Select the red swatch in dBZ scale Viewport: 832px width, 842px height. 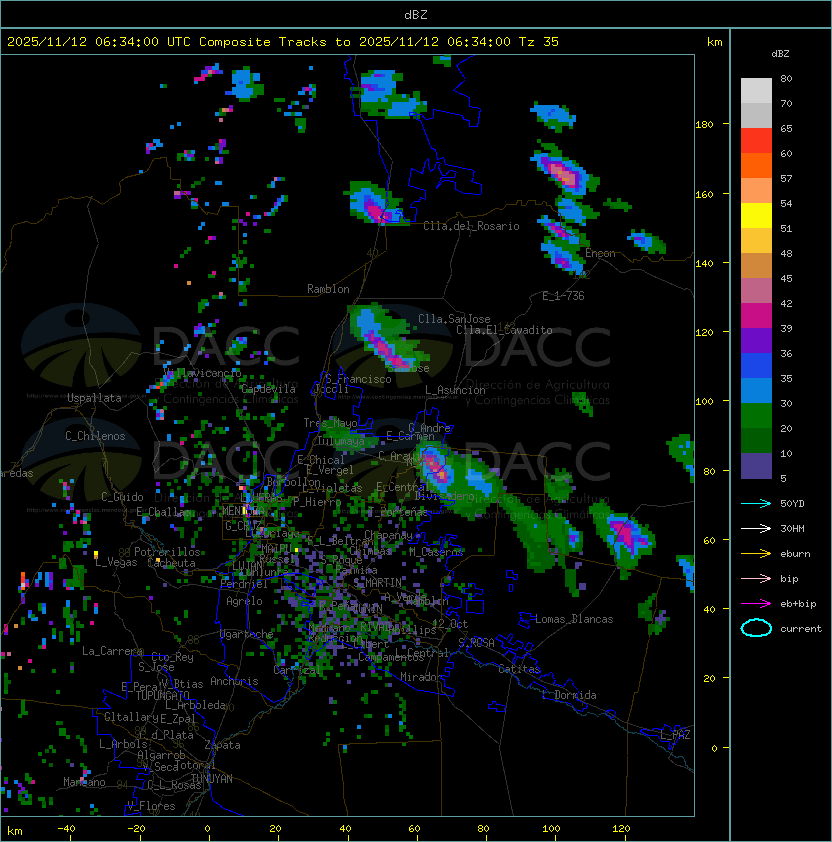[x=756, y=140]
